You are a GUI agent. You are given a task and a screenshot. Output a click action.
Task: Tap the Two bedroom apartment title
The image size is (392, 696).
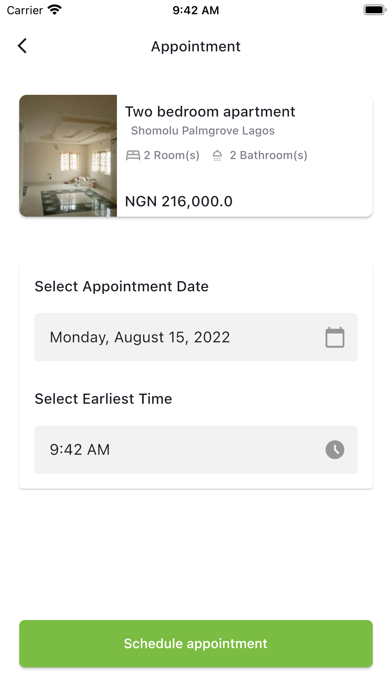(210, 111)
